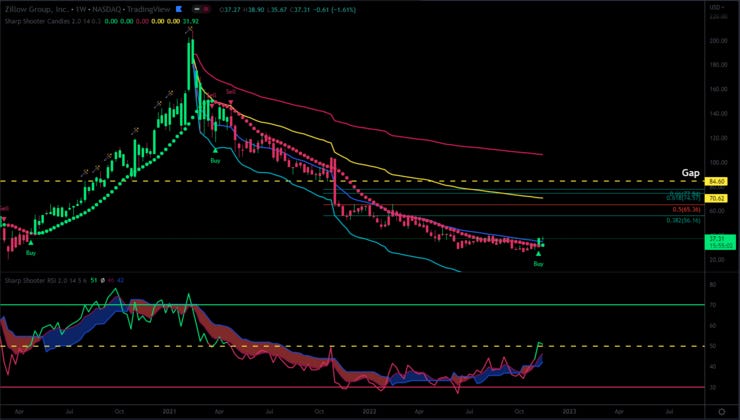Open USD currency selector on price axis
The width and height of the screenshot is (740, 420).
[x=716, y=7]
